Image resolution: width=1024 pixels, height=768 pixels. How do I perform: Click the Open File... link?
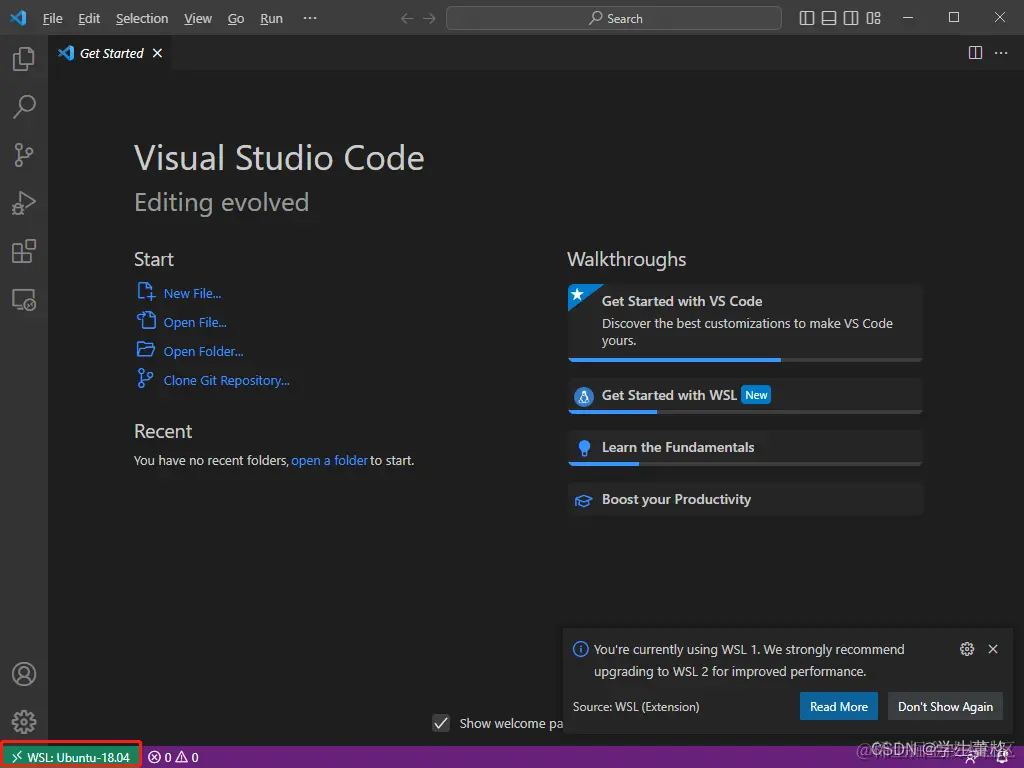coord(195,323)
